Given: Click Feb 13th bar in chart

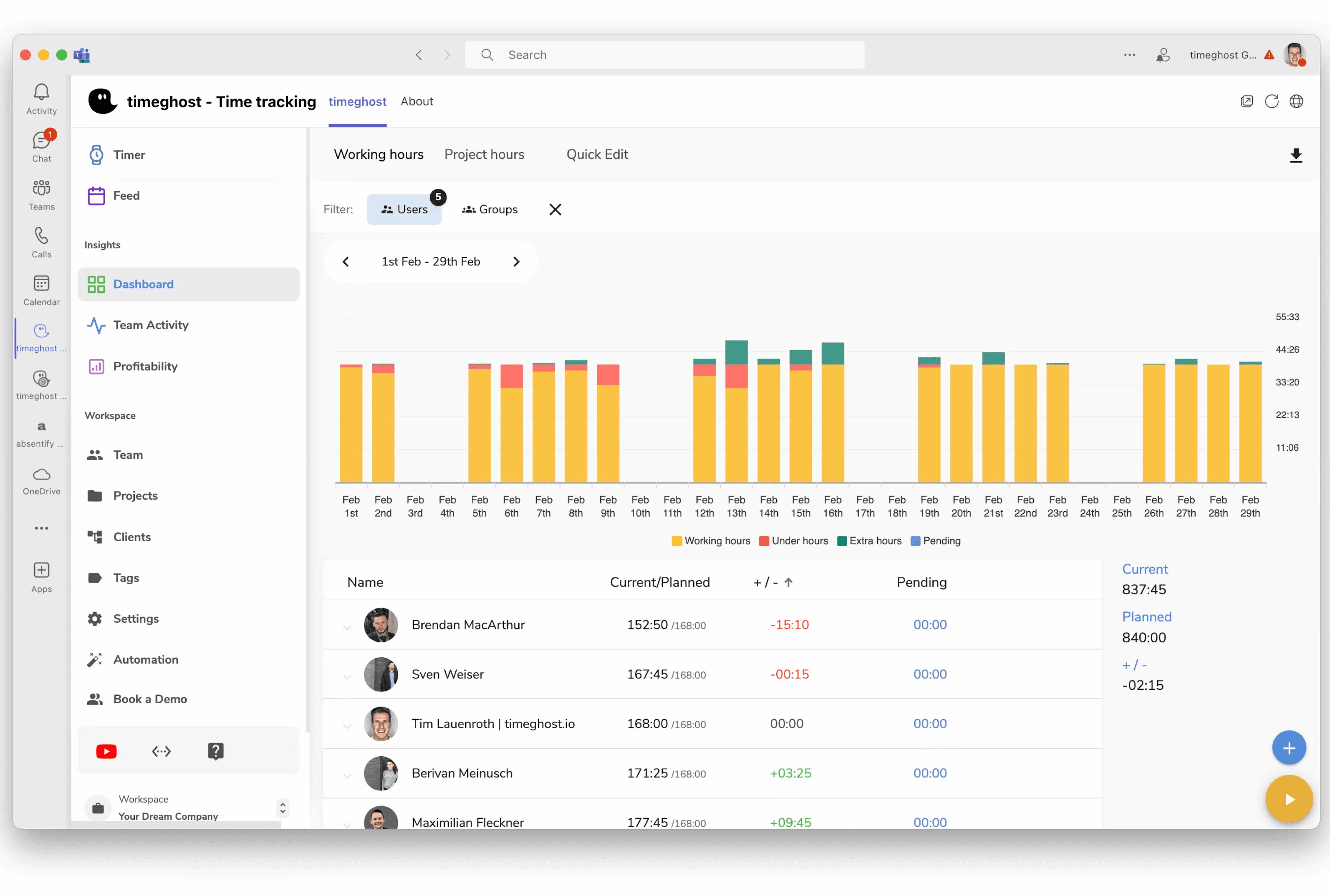Looking at the screenshot, I should (x=736, y=411).
